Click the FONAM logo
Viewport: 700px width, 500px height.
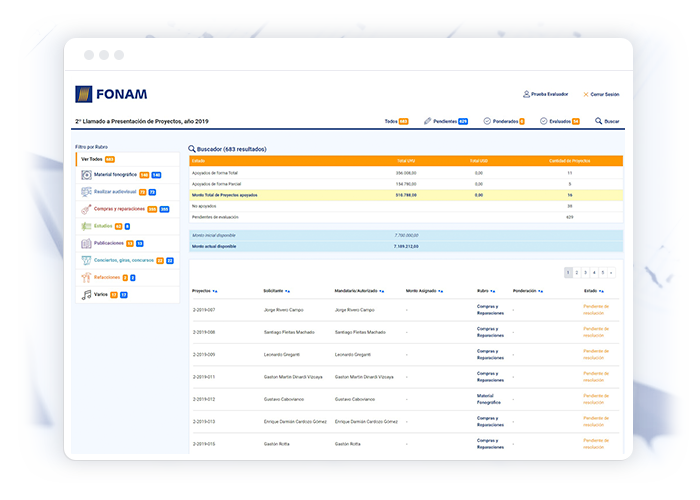click(x=111, y=94)
